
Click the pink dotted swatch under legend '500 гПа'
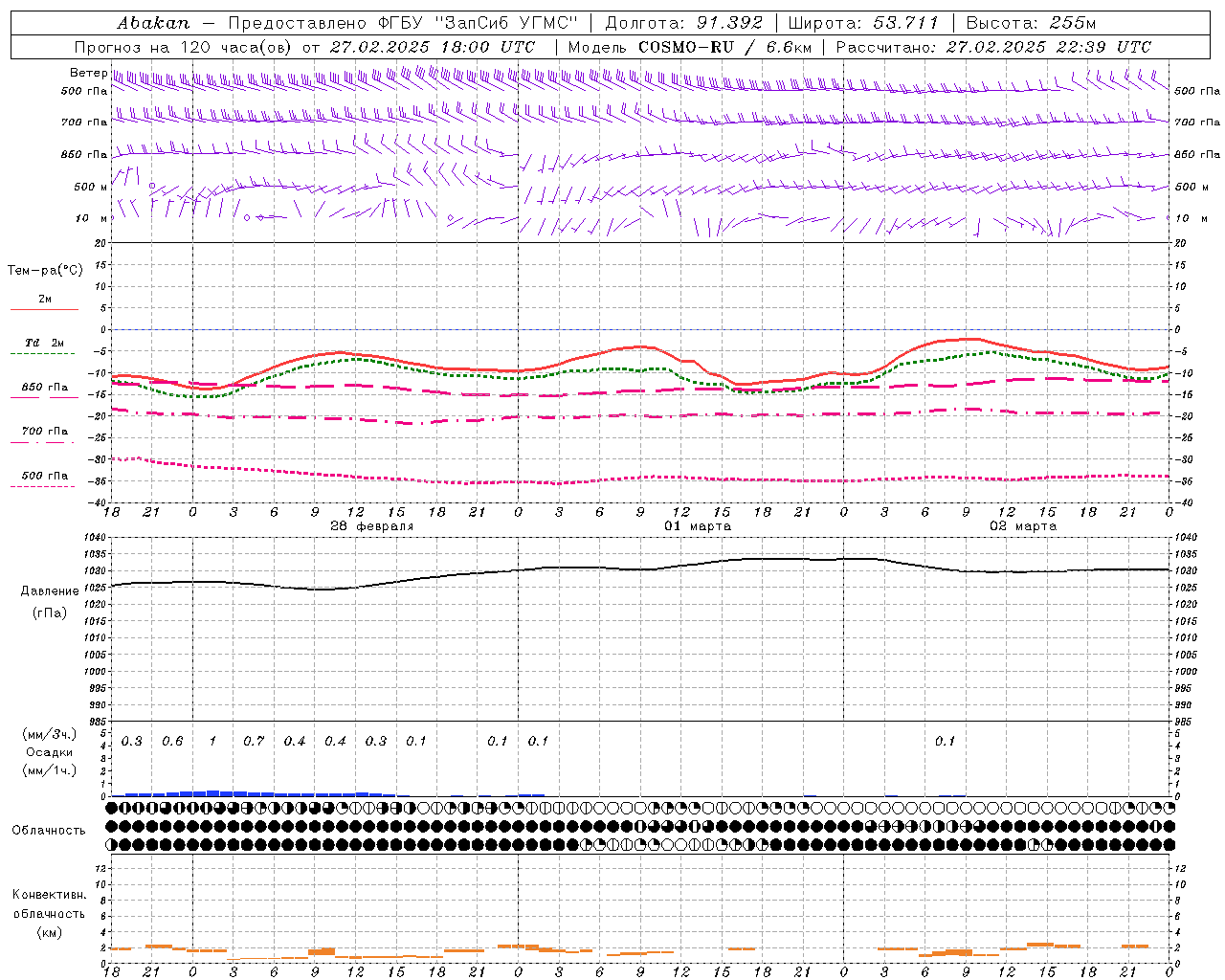[x=42, y=486]
